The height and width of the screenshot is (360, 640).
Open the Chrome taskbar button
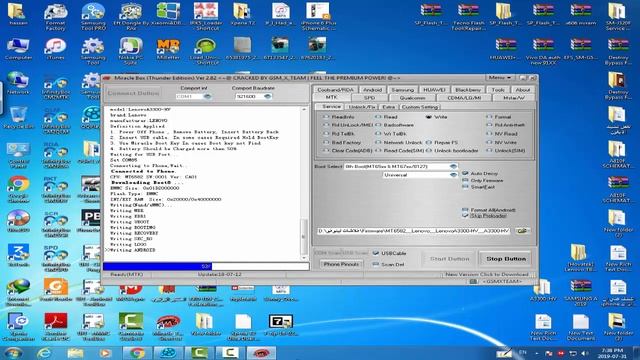pos(137,353)
